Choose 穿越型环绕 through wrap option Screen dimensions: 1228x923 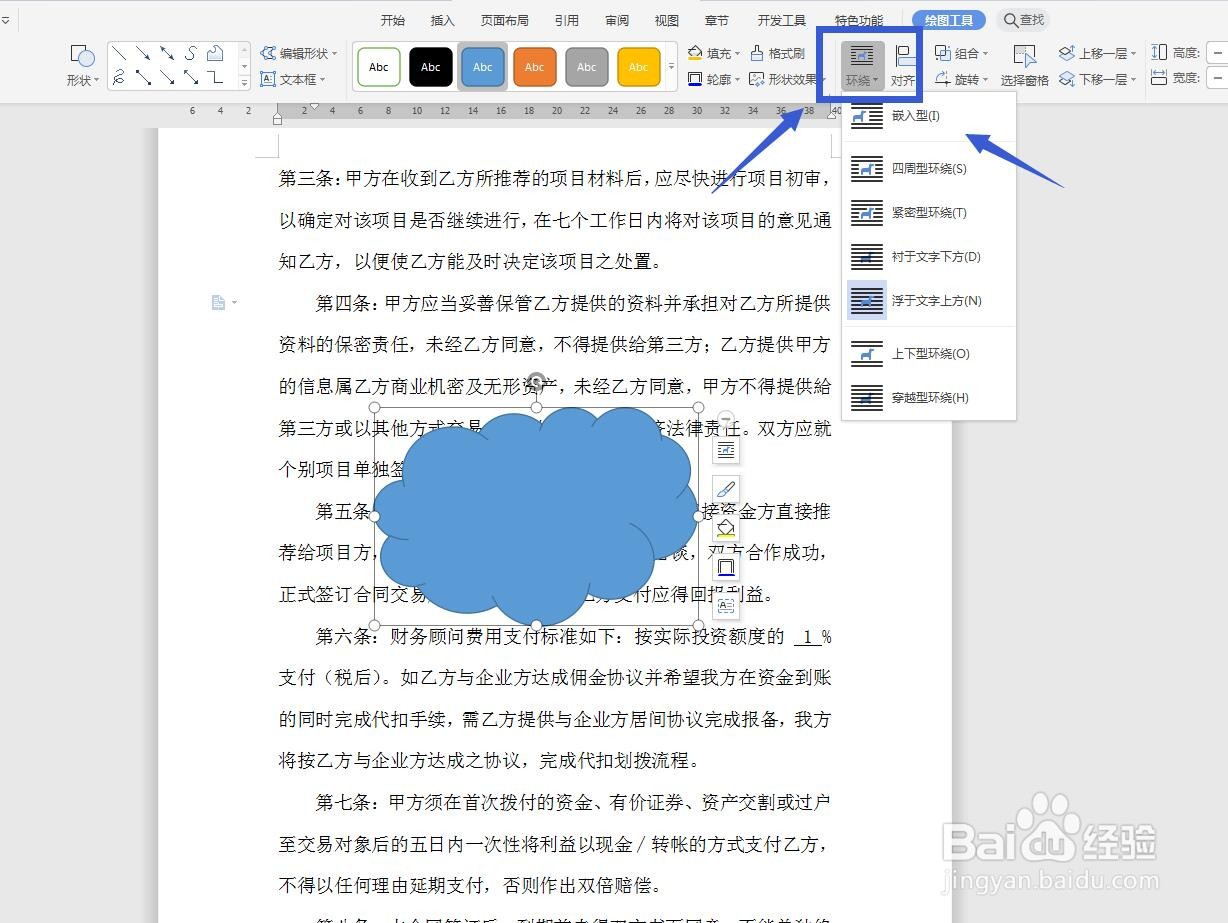pyautogui.click(x=929, y=398)
